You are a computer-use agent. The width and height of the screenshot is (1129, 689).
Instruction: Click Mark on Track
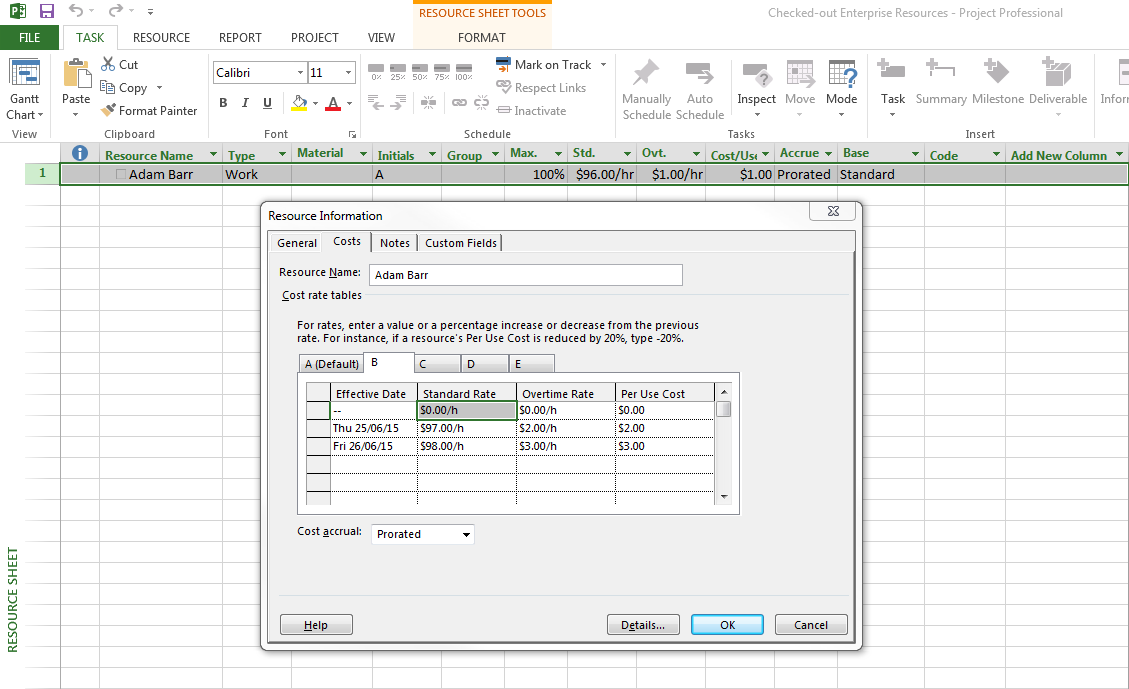(544, 64)
